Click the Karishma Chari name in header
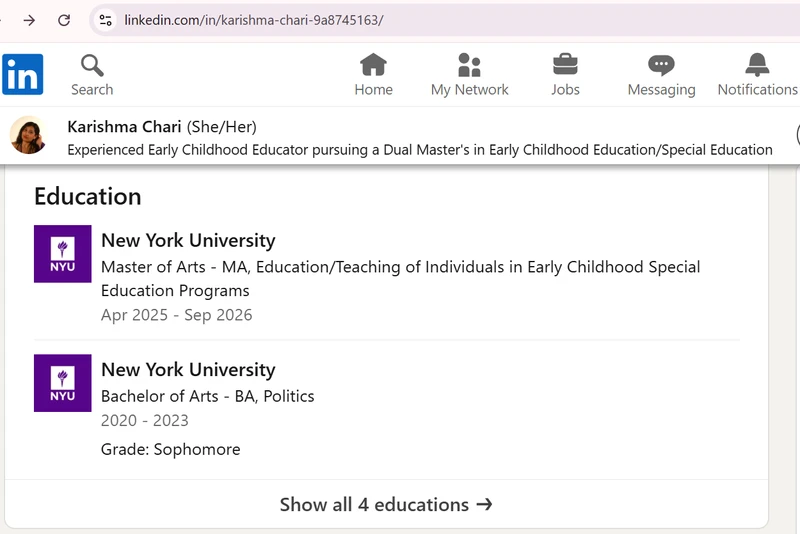Image resolution: width=800 pixels, height=534 pixels. click(124, 127)
